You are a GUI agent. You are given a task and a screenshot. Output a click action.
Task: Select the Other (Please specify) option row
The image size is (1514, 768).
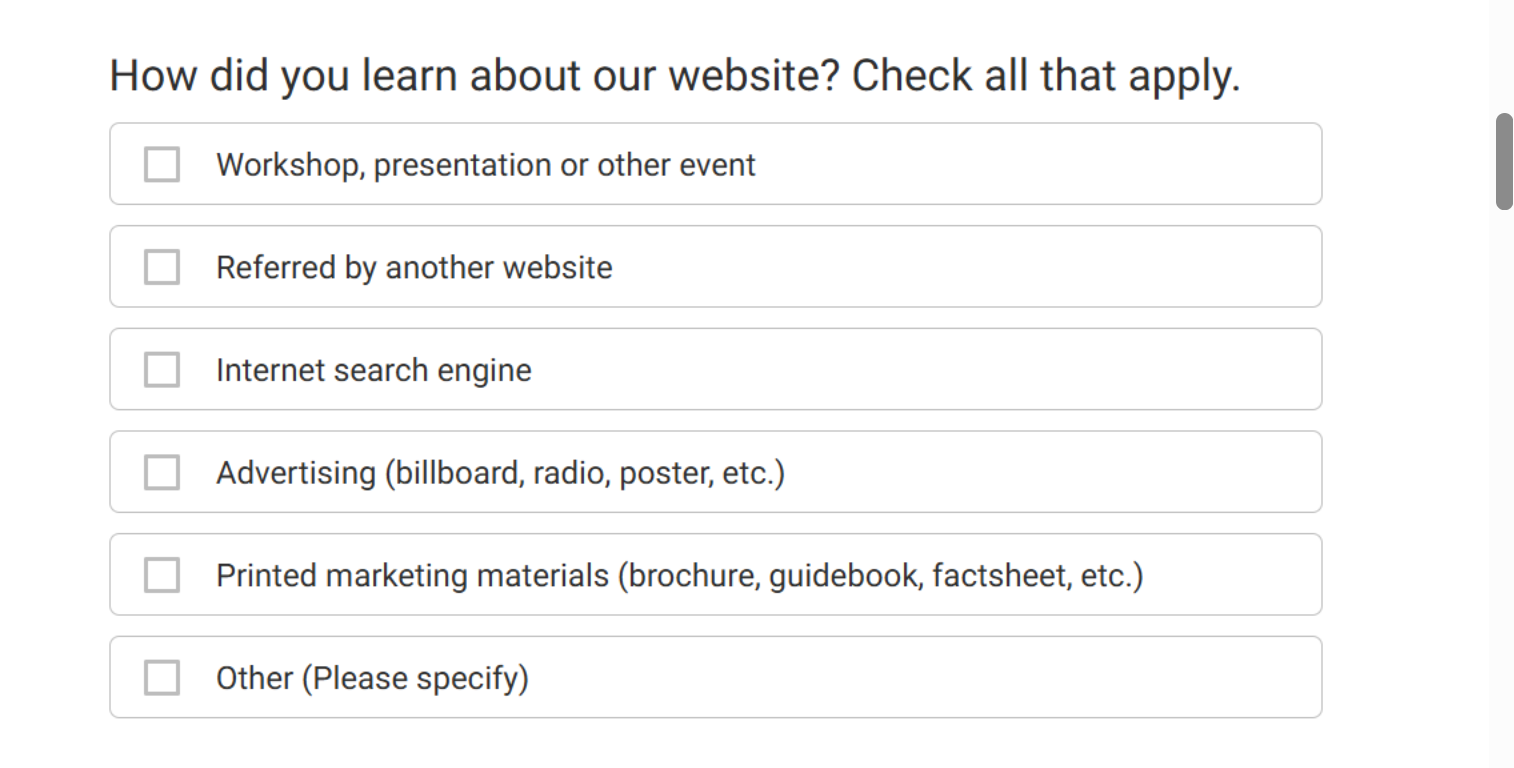[x=716, y=677]
